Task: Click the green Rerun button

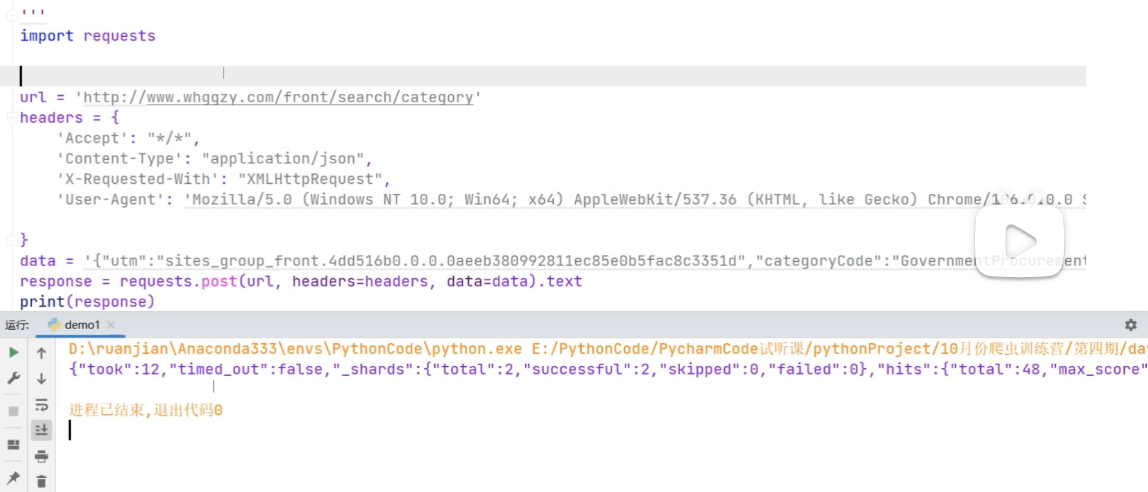Action: click(x=13, y=353)
